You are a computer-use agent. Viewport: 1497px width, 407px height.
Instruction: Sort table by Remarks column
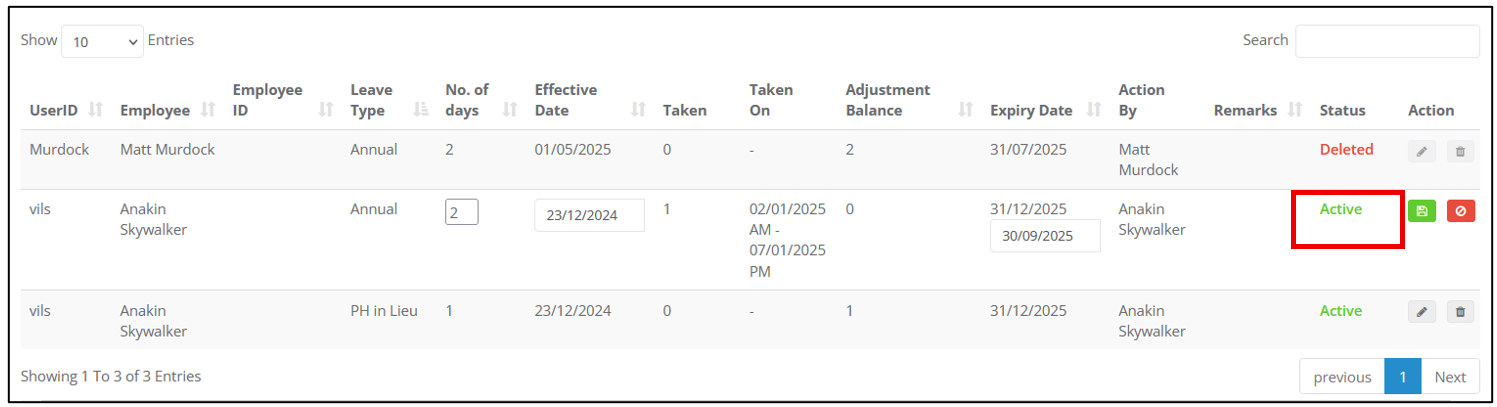[x=1296, y=110]
